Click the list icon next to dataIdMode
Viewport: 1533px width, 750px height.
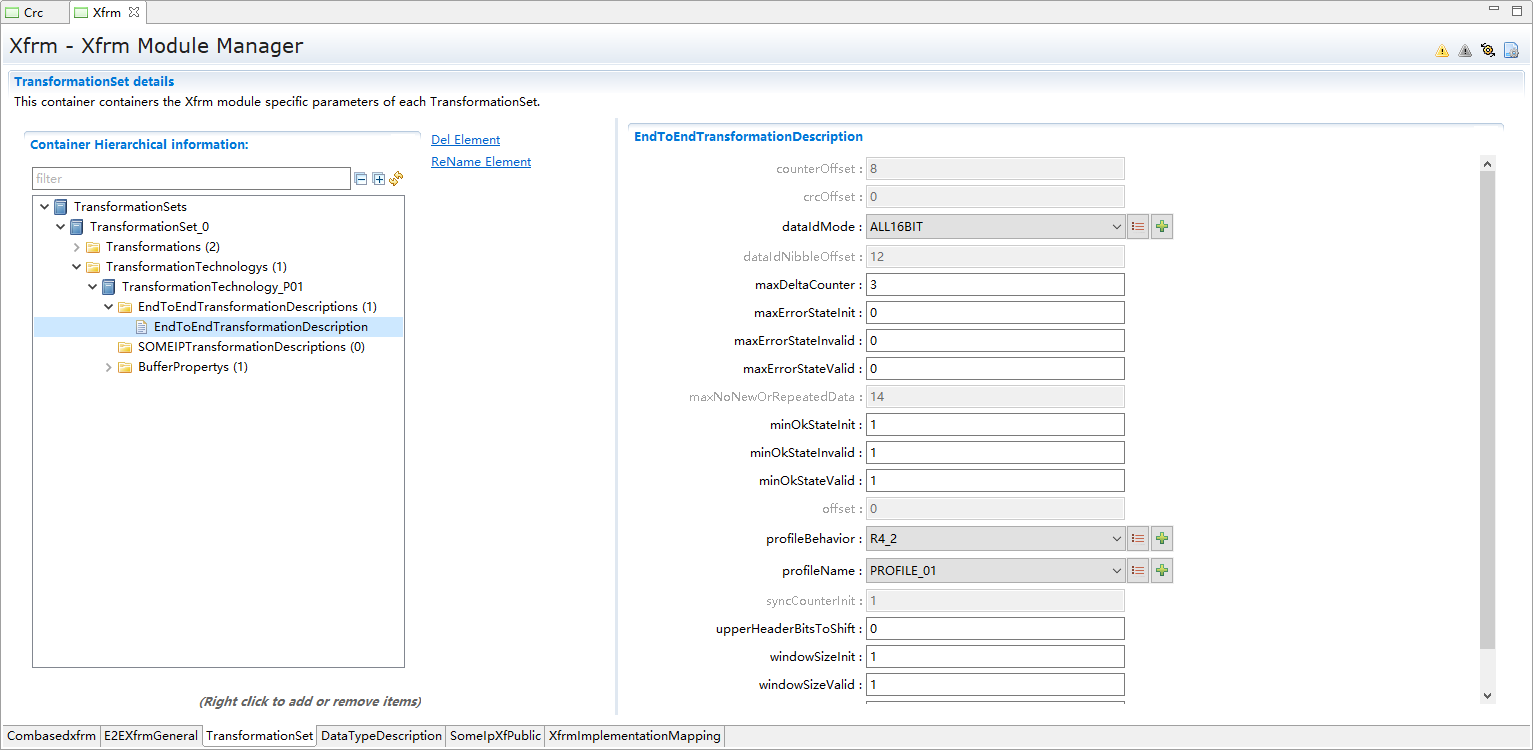[x=1138, y=227]
